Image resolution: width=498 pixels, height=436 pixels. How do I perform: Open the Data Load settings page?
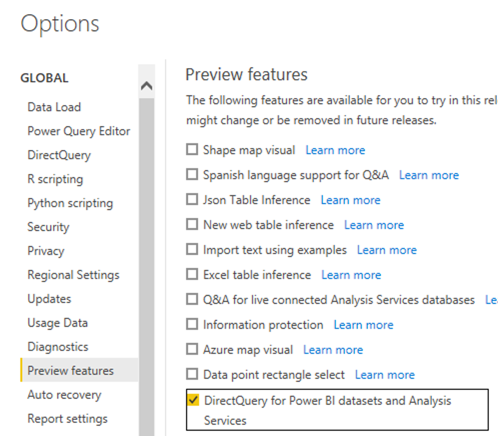[54, 107]
